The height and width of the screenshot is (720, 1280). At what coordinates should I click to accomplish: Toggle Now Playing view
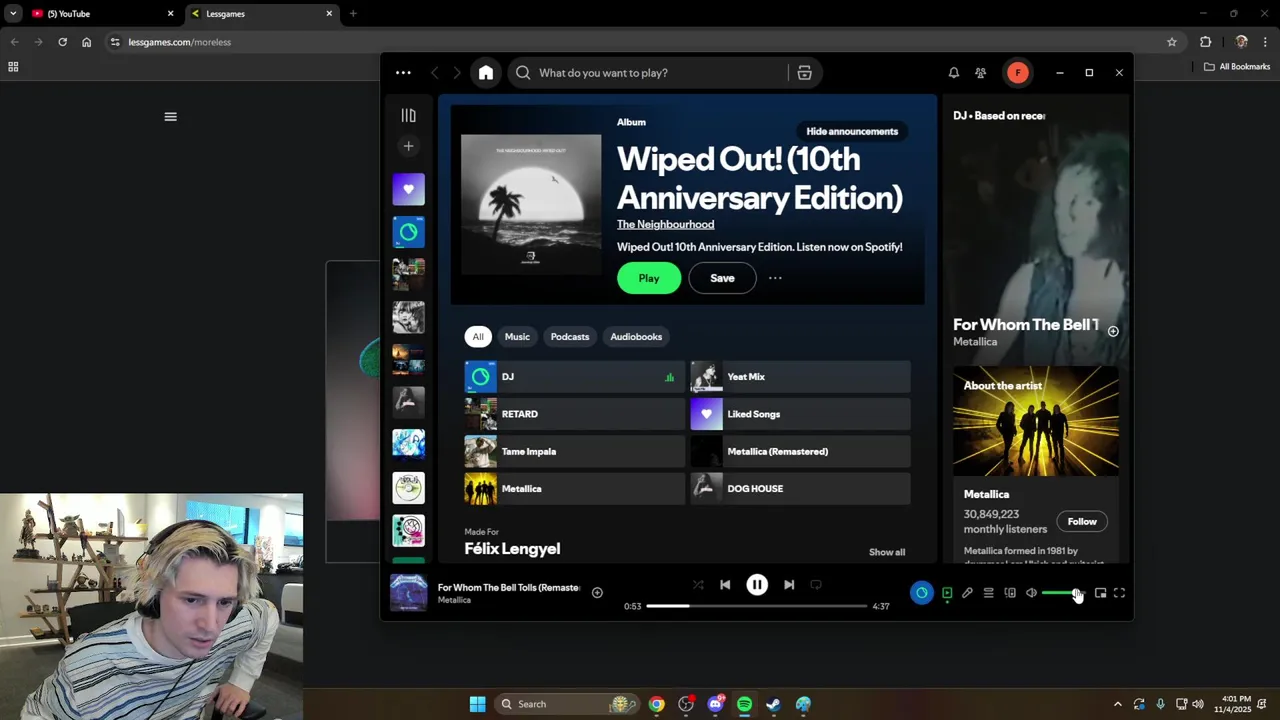click(x=947, y=593)
